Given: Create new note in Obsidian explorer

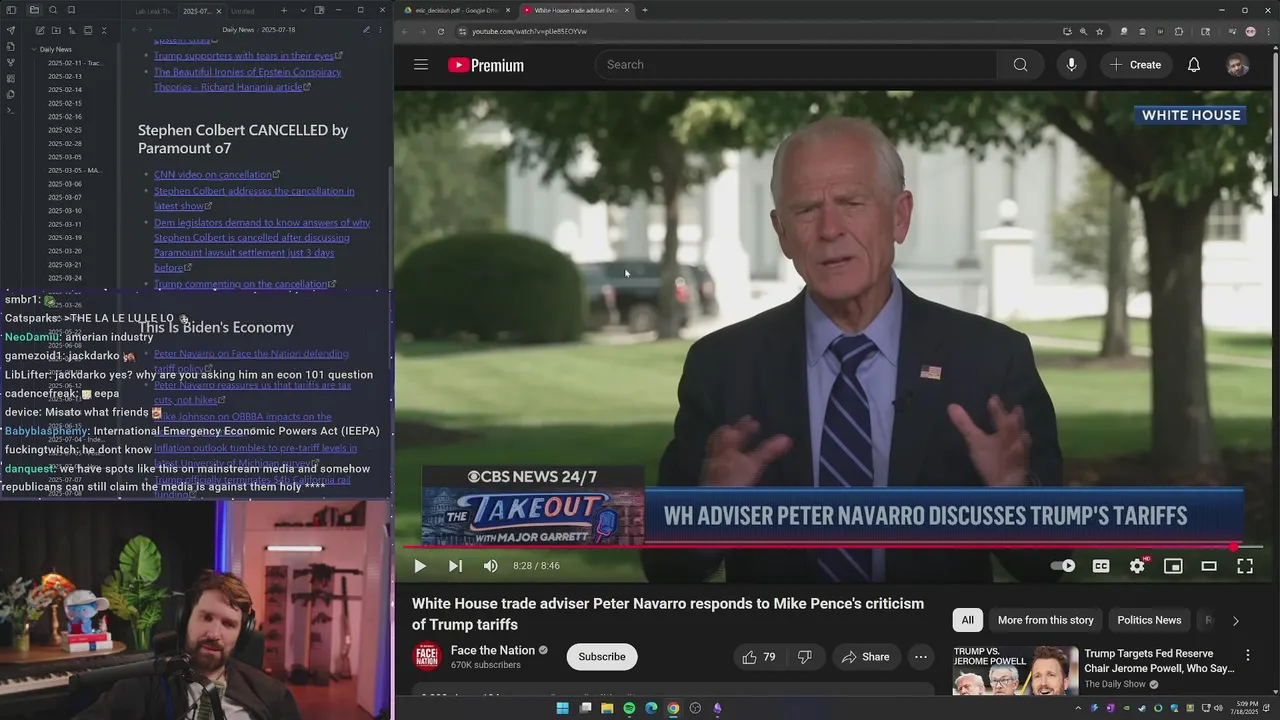Looking at the screenshot, I should [40, 30].
